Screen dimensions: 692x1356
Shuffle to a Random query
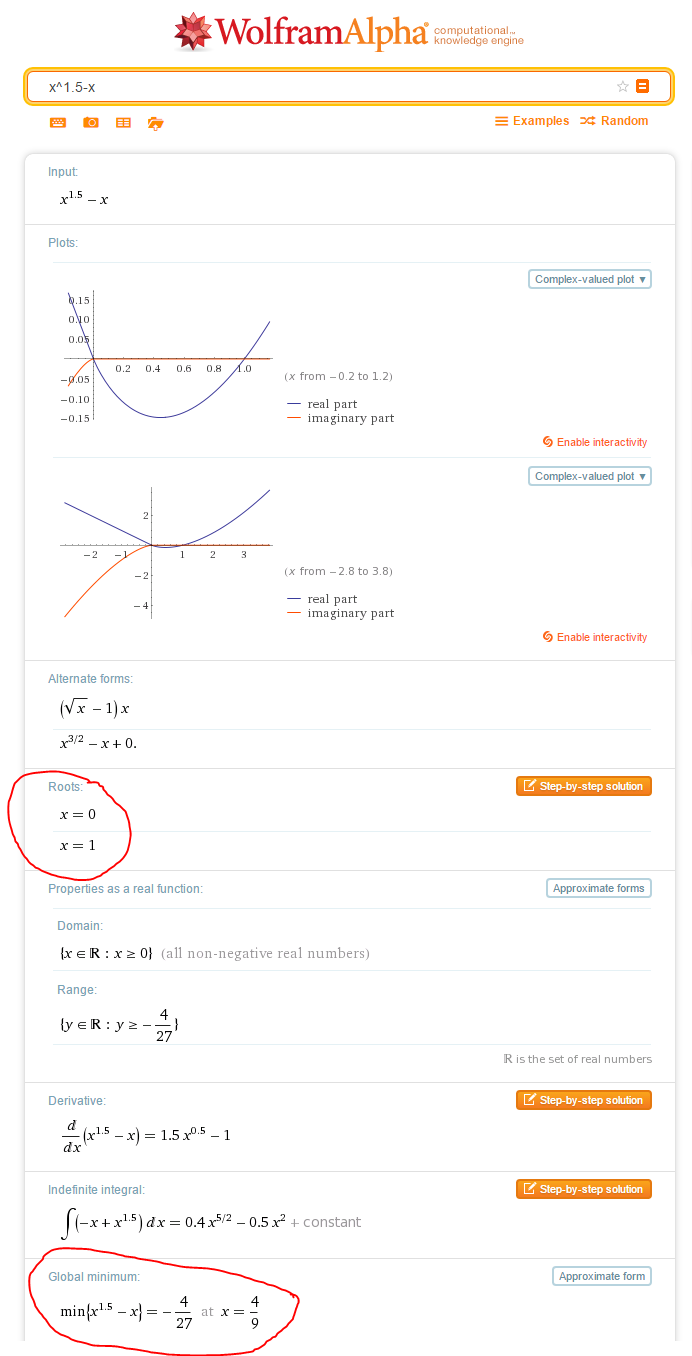[613, 121]
